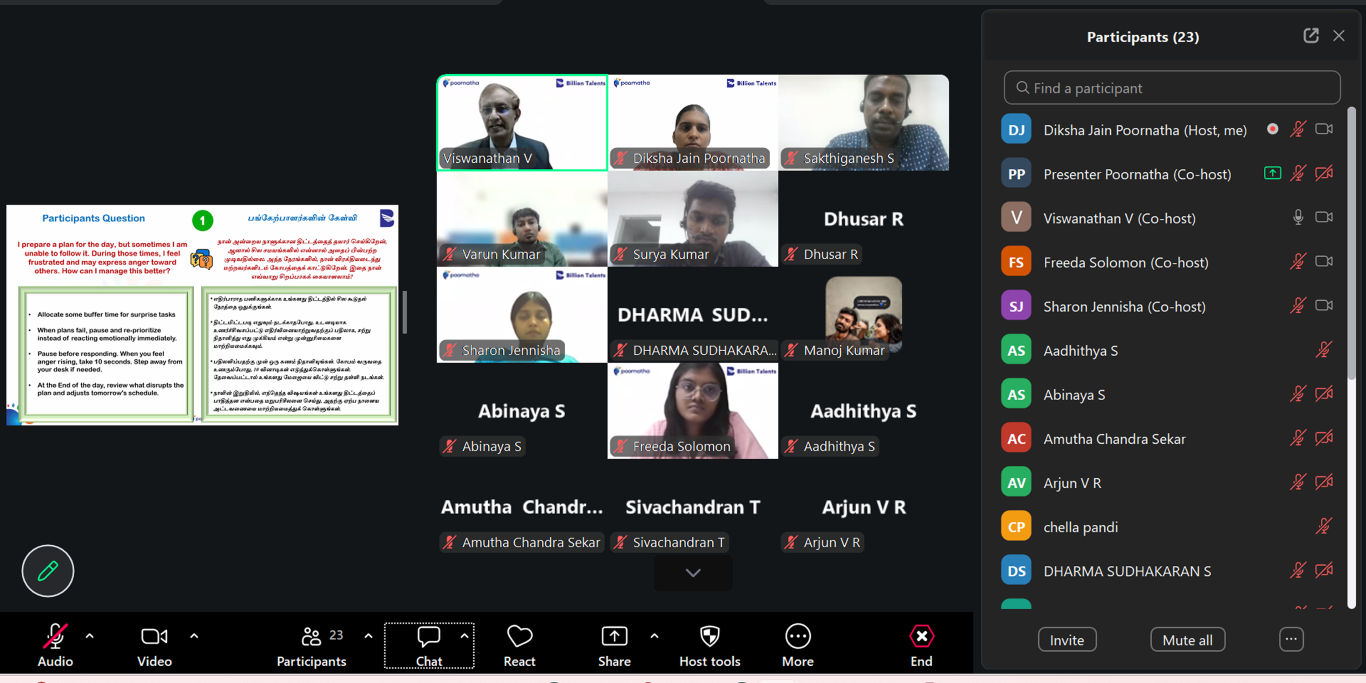Expand chat options arrow beside Chat
This screenshot has width=1366, height=683.
point(464,636)
